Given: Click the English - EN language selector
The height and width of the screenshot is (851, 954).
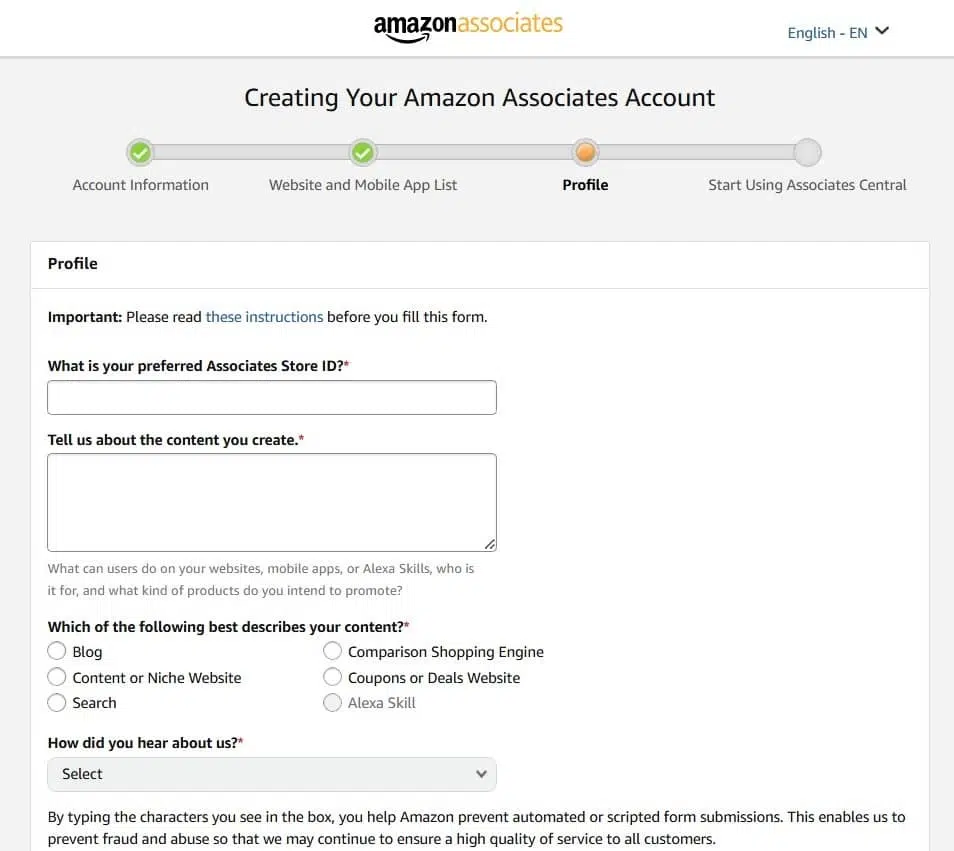Looking at the screenshot, I should coord(838,32).
